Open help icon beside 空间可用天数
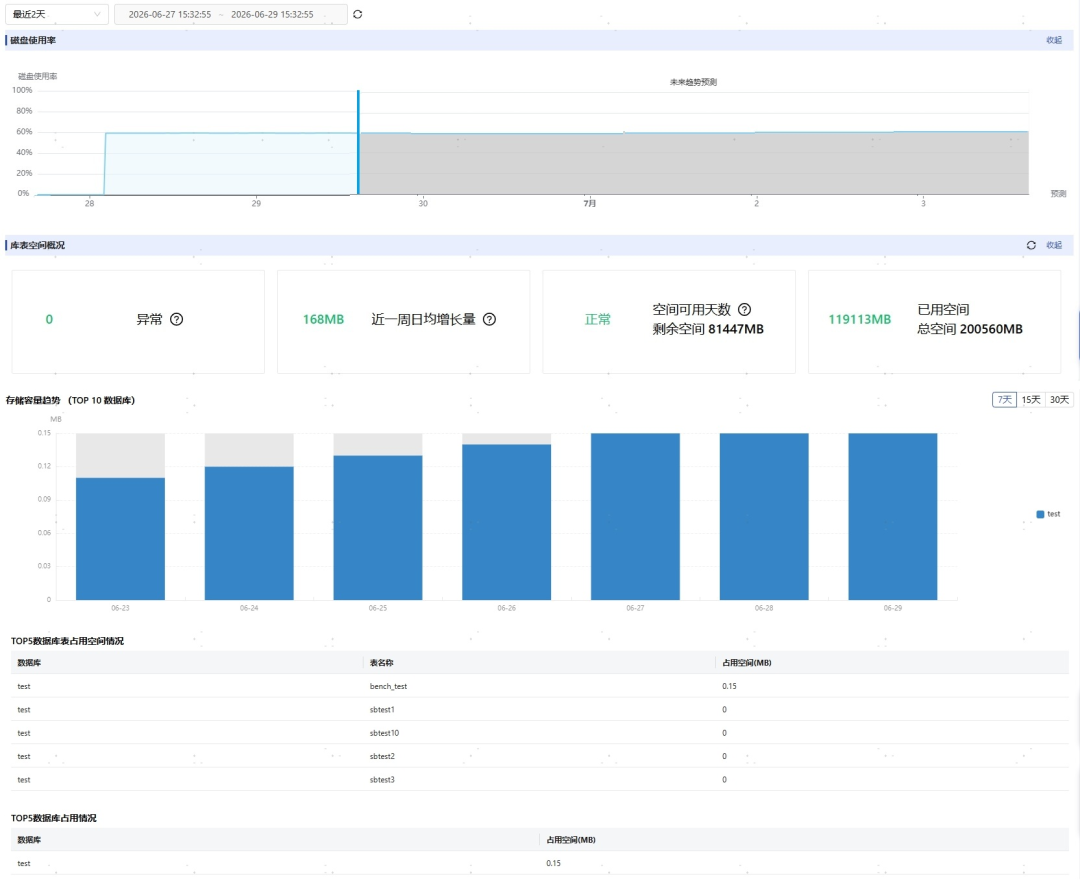 pos(745,309)
